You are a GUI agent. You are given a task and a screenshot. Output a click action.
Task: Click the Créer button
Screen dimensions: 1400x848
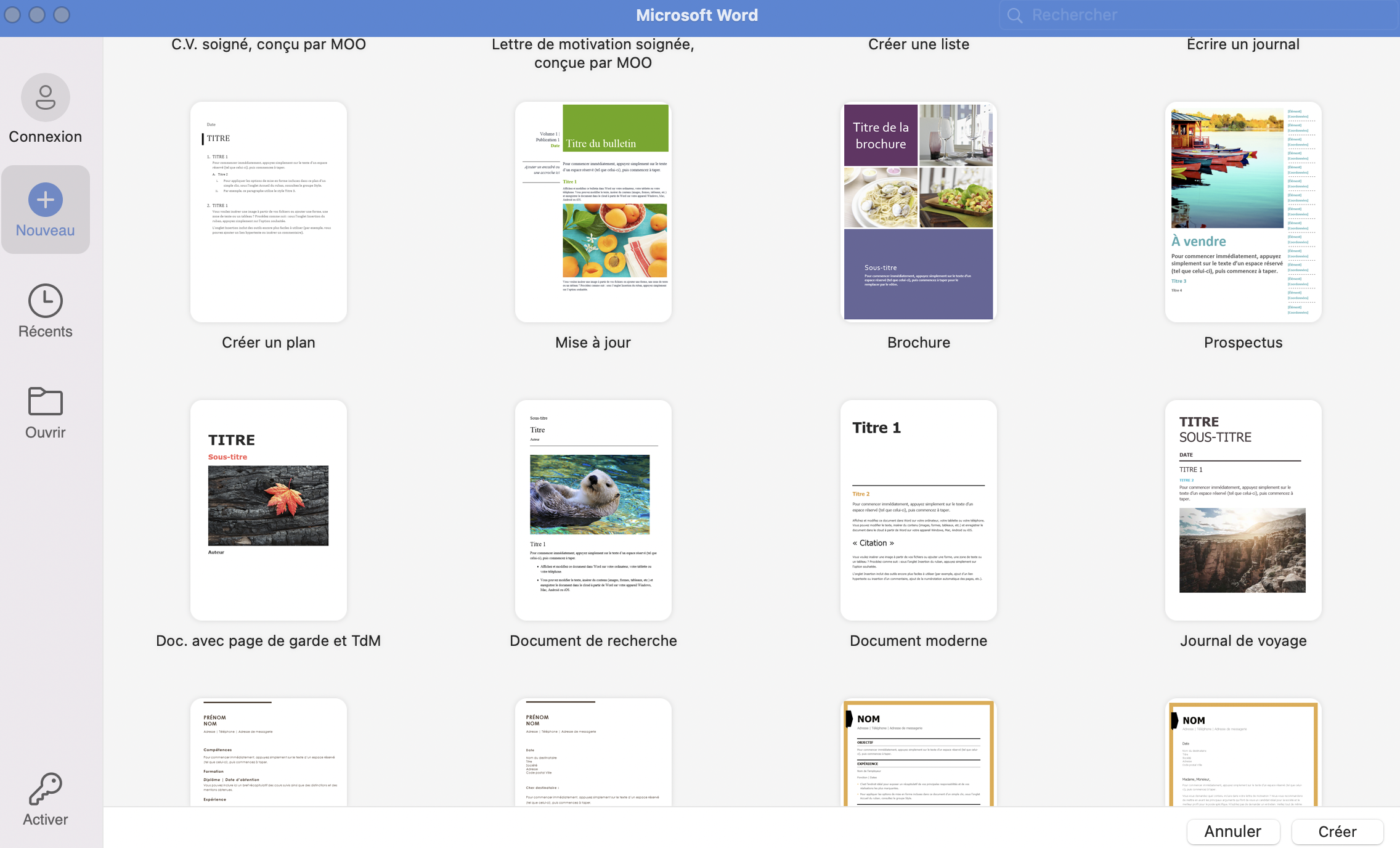1337,831
